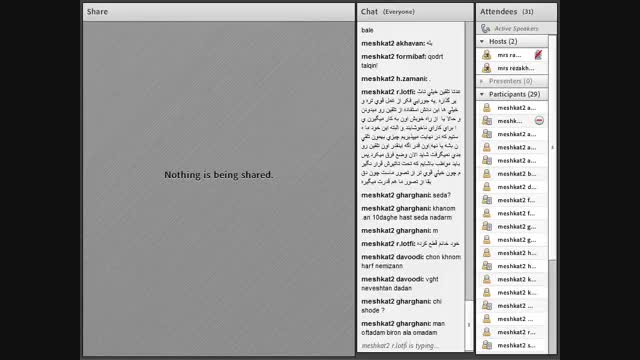
Task: Collapse the Participants (29) group arrow
Action: click(x=482, y=94)
